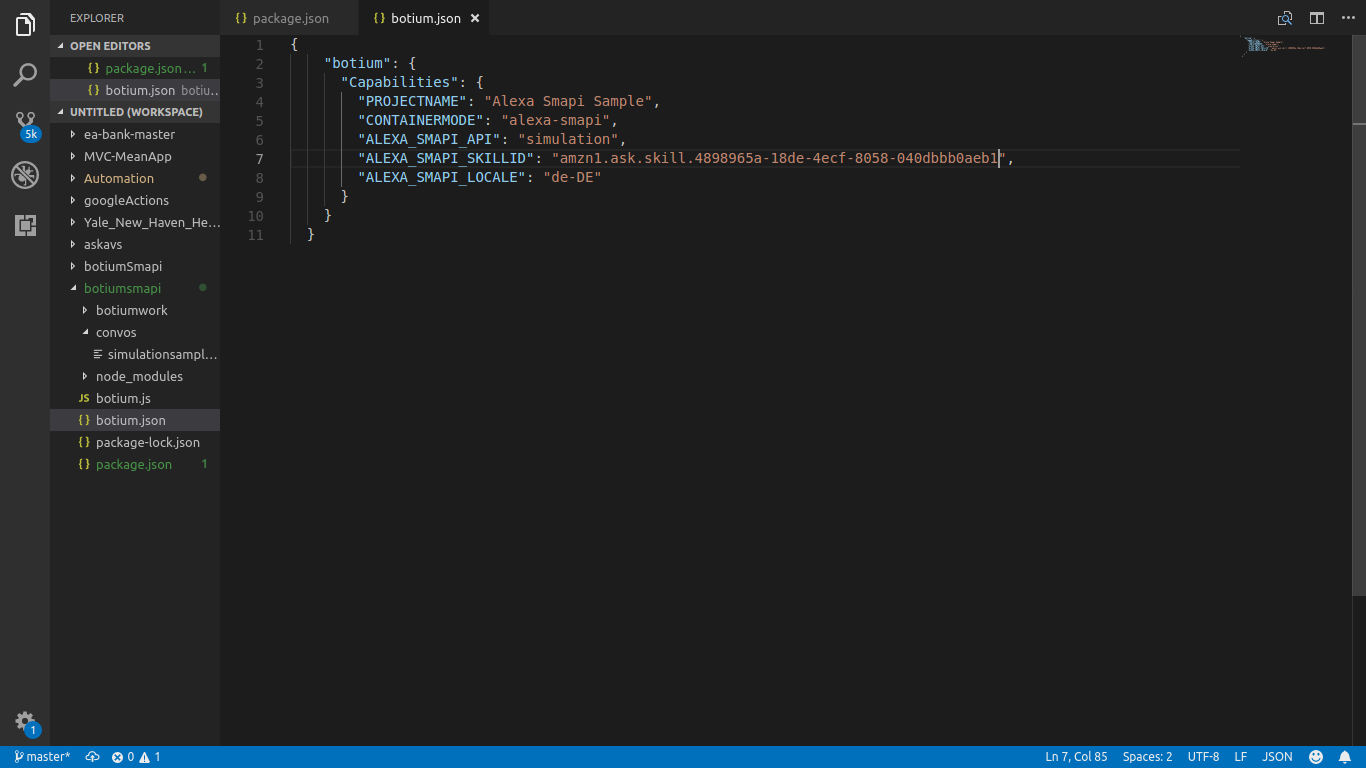
Task: Click the Find in Files editor icon
Action: coord(1283,17)
